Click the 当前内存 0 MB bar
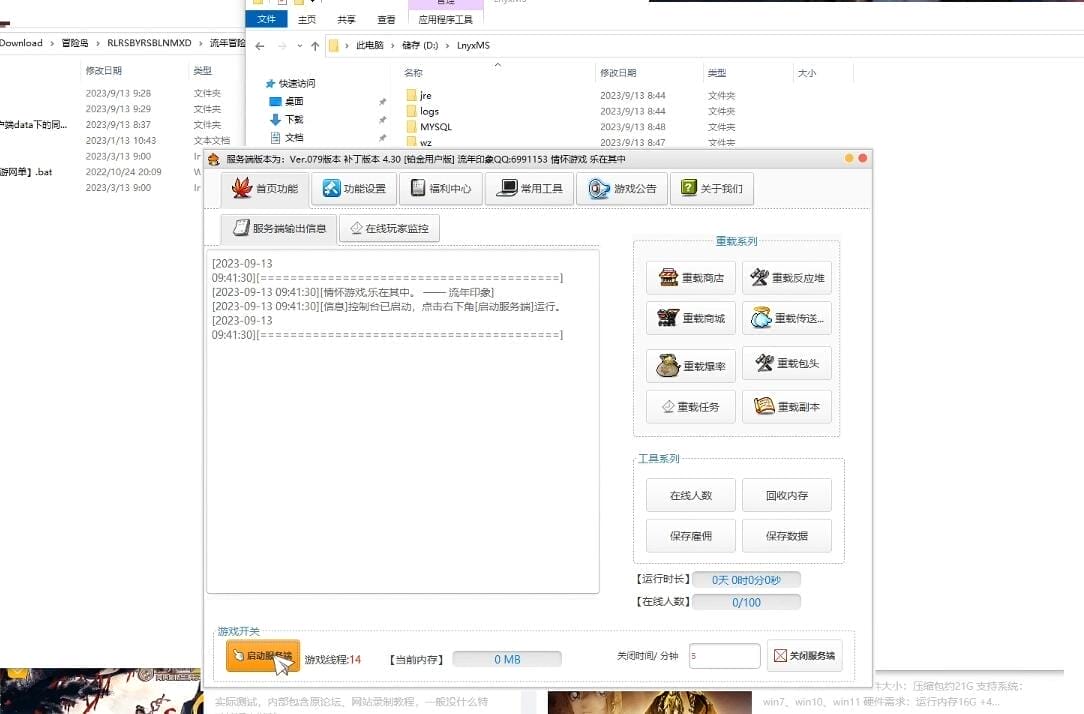Screen dimensions: 1084x714 click(x=507, y=659)
